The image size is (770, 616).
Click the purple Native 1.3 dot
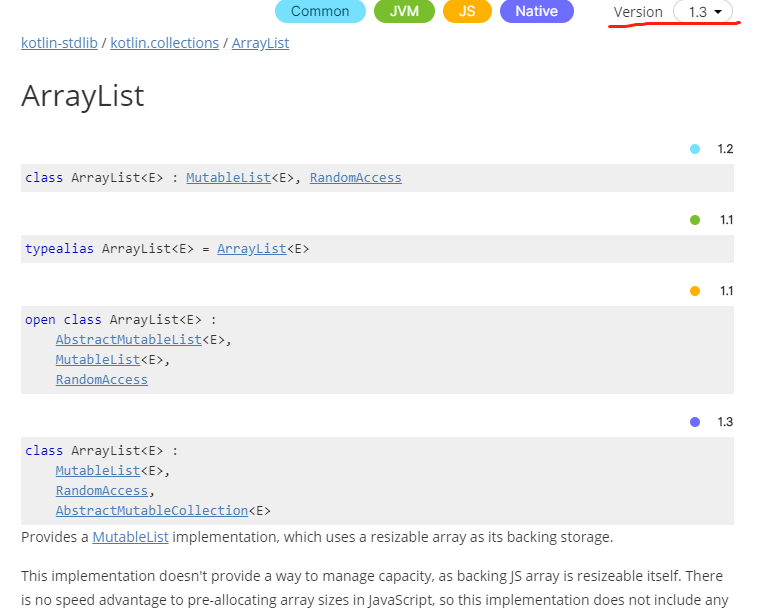[695, 422]
